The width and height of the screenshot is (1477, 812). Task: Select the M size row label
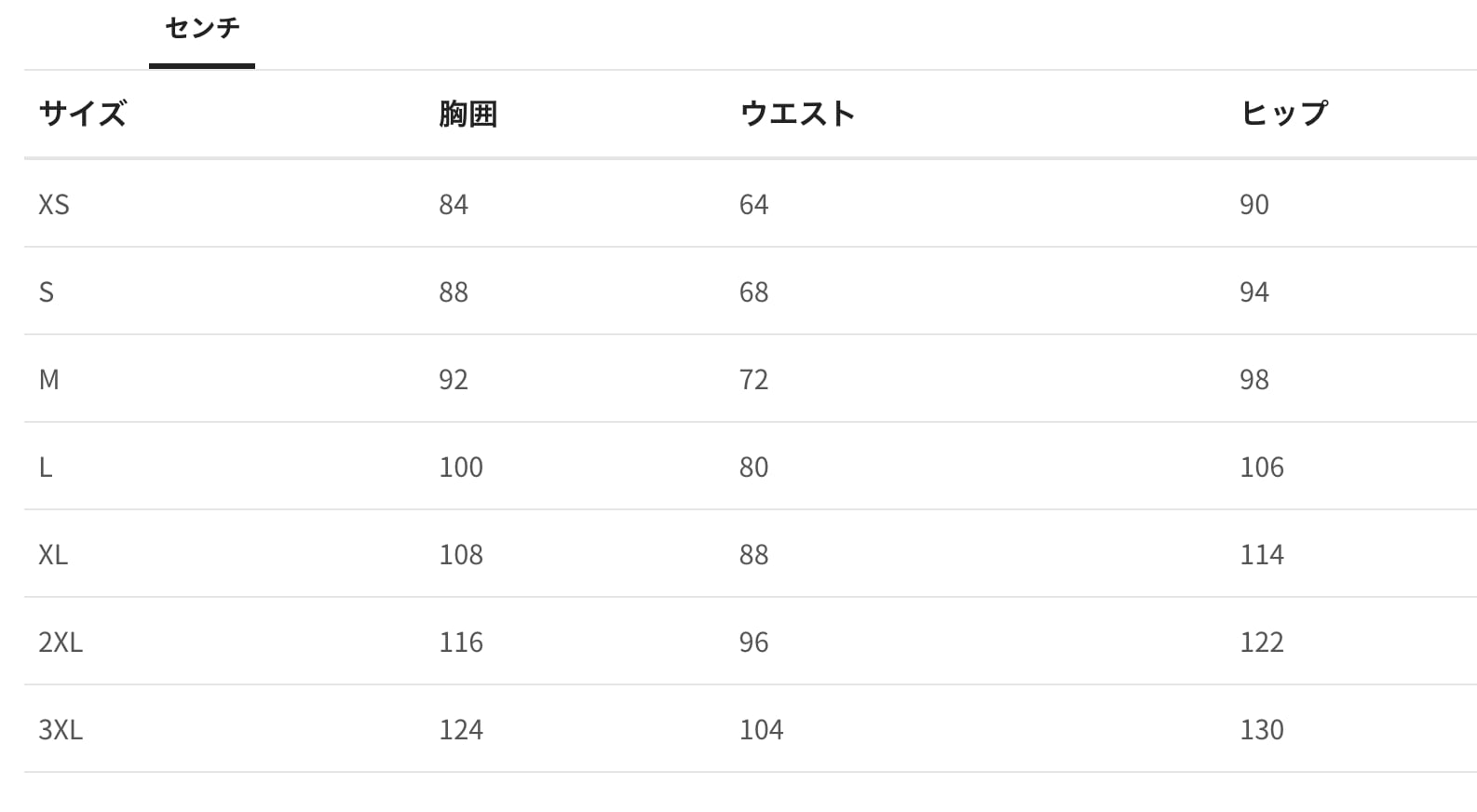pyautogui.click(x=49, y=380)
